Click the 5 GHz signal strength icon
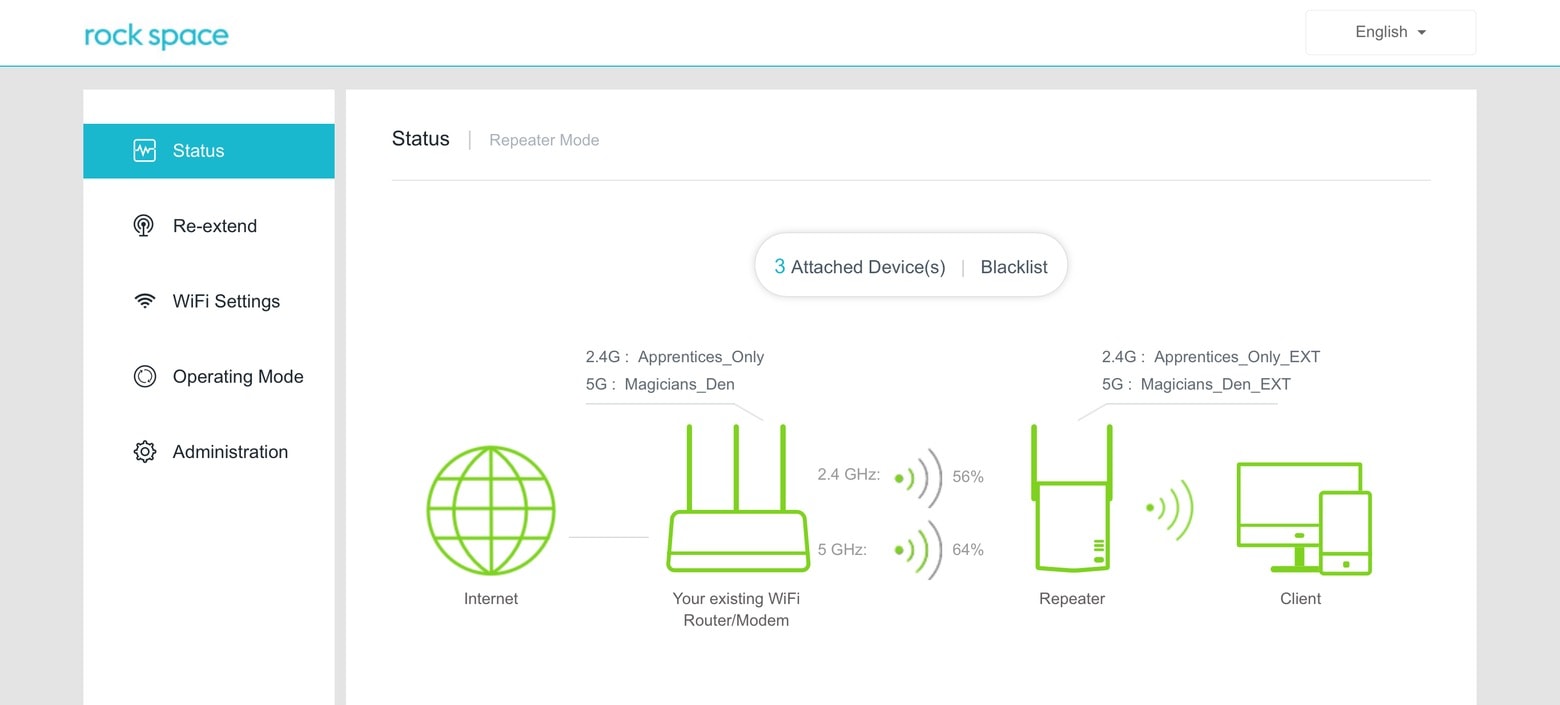 click(918, 549)
